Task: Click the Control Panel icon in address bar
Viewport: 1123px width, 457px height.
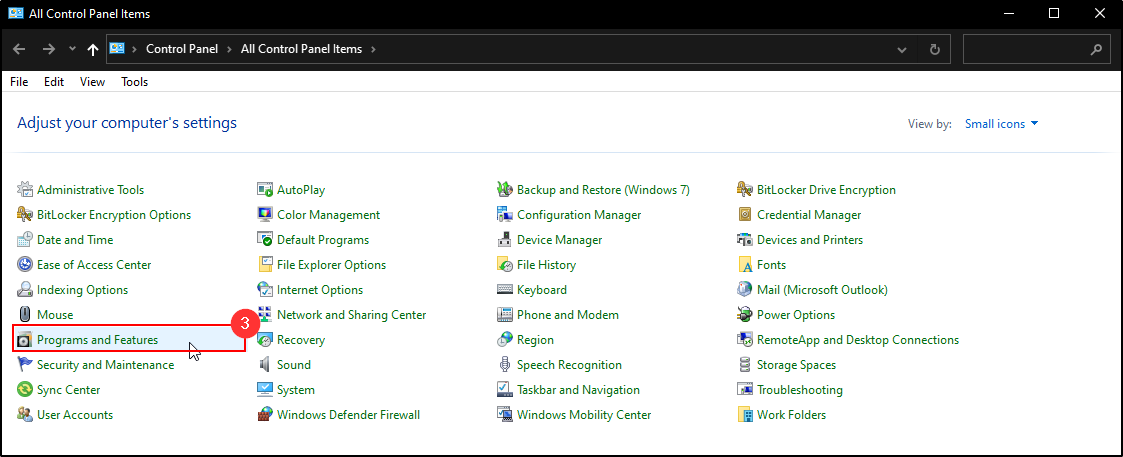Action: pos(117,49)
